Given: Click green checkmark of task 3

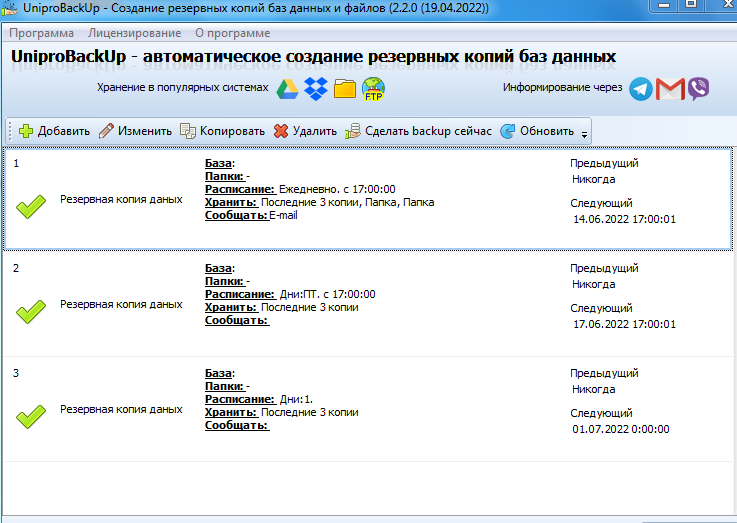Looking at the screenshot, I should click(x=31, y=417).
